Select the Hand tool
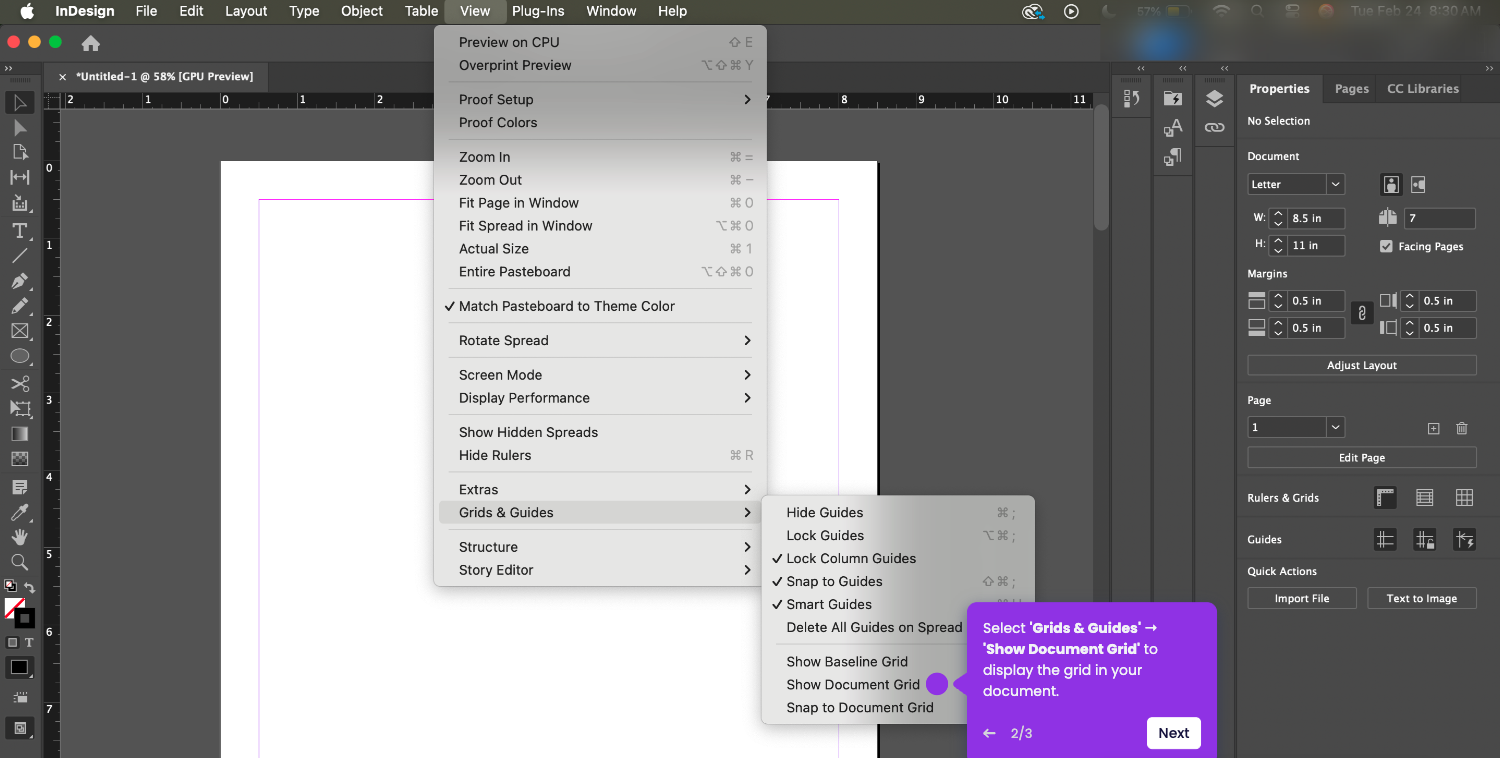The height and width of the screenshot is (758, 1500). click(19, 537)
